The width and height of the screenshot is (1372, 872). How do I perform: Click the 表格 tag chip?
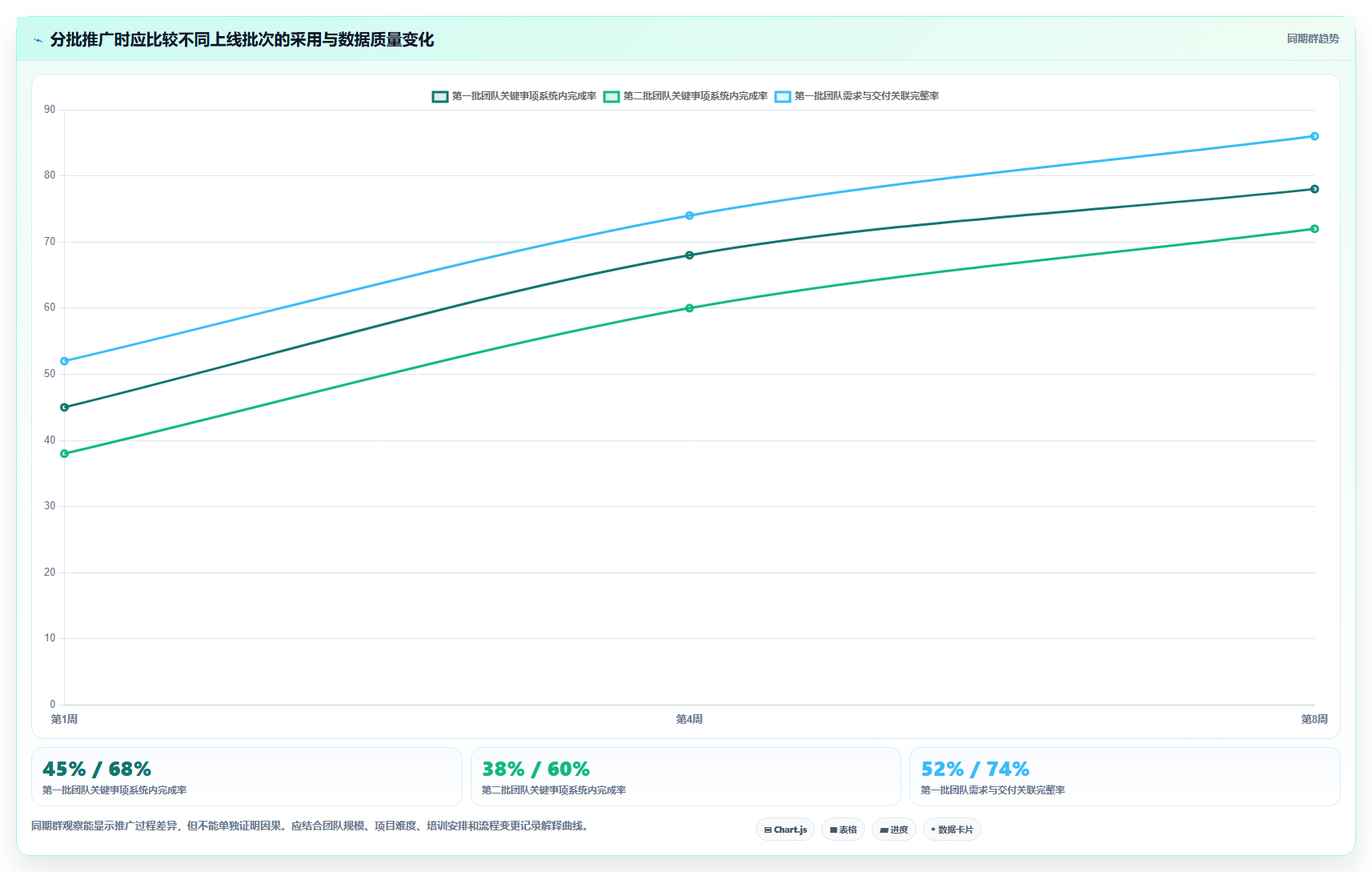[x=843, y=830]
